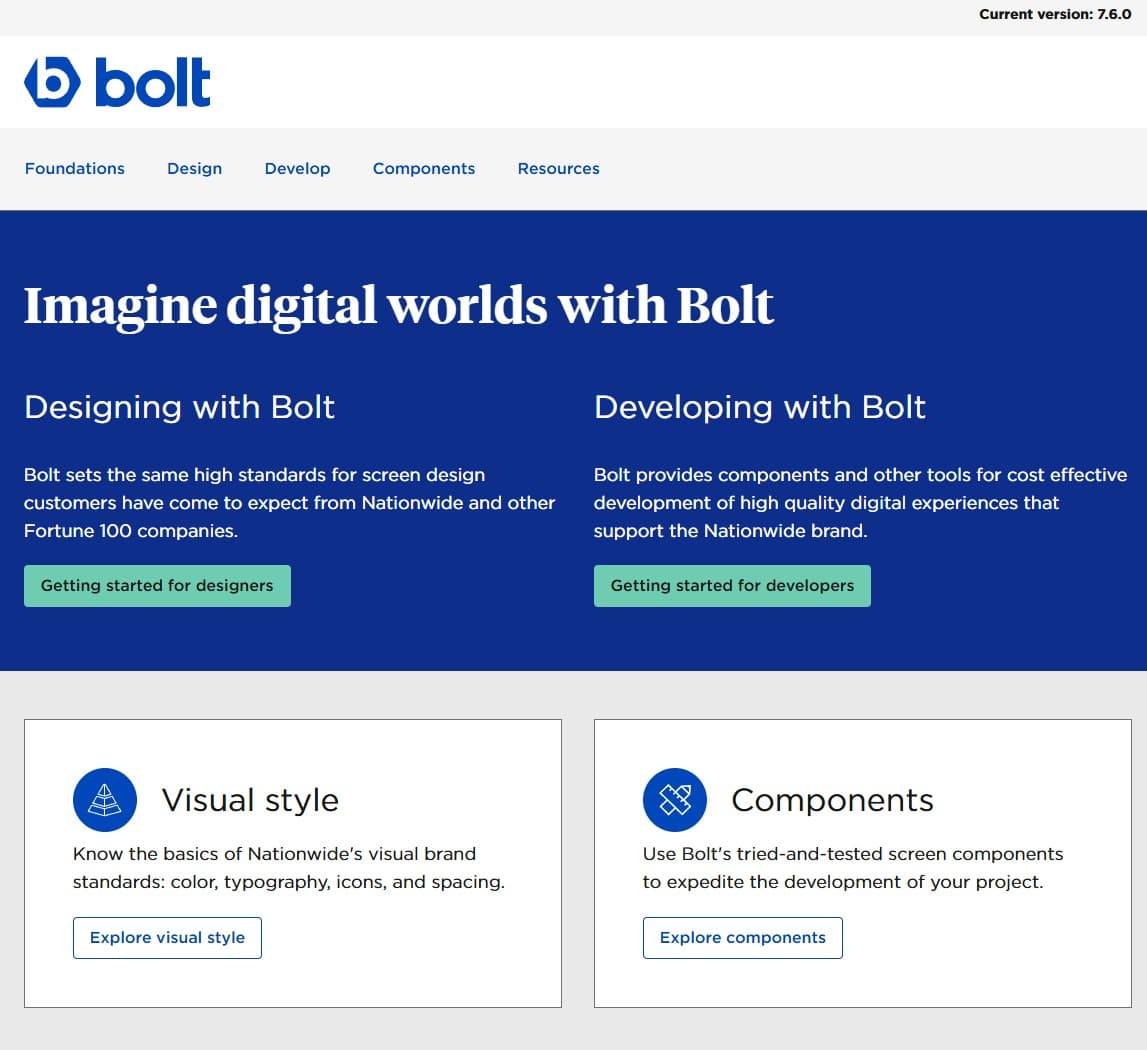This screenshot has height=1050, width=1147.
Task: Select the Components card heading
Action: (832, 800)
